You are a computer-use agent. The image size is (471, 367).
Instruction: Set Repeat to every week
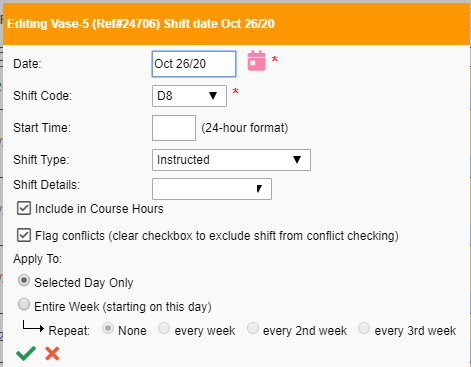click(x=164, y=328)
